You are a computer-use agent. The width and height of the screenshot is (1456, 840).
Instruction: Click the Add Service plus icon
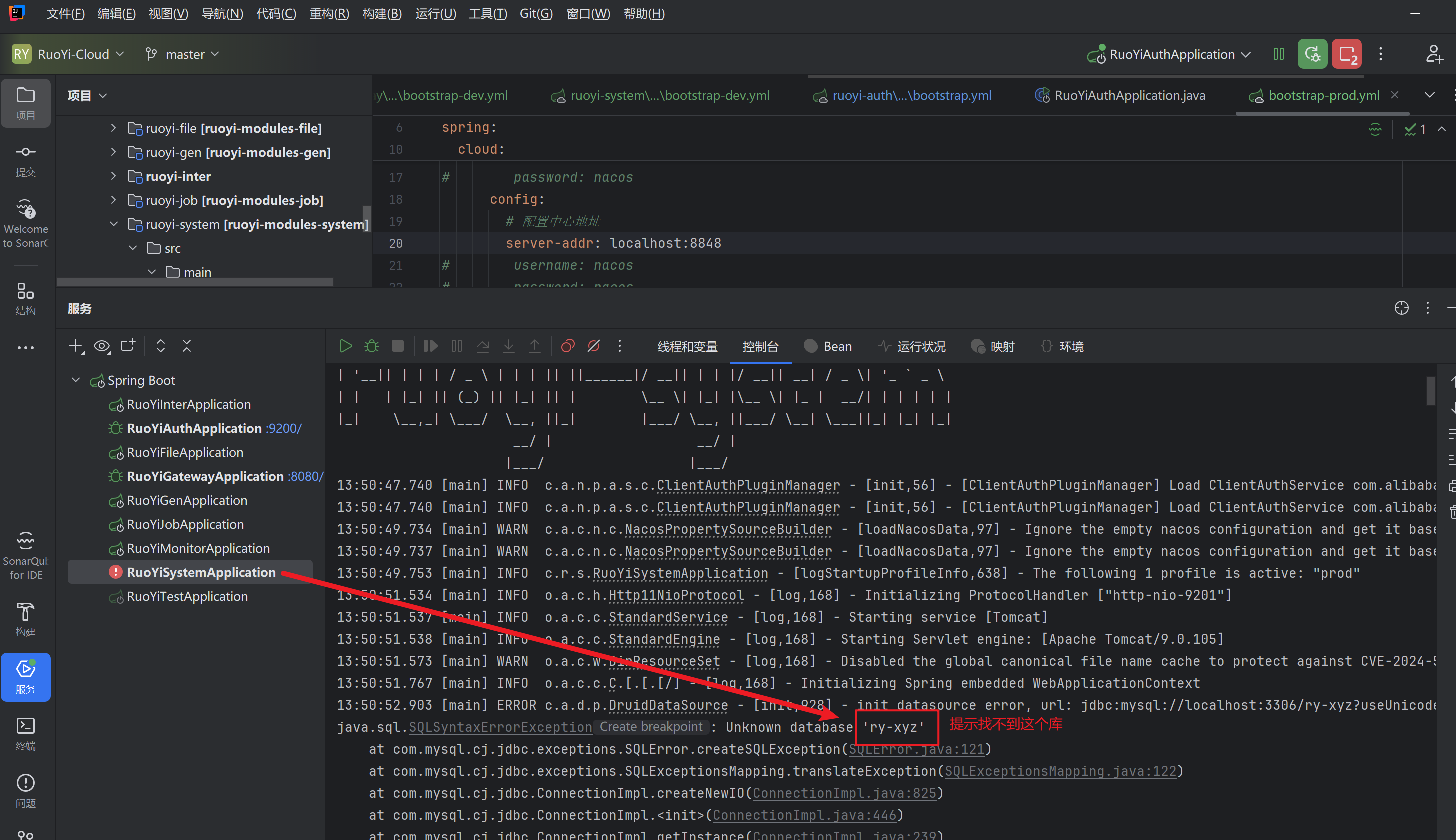tap(76, 346)
